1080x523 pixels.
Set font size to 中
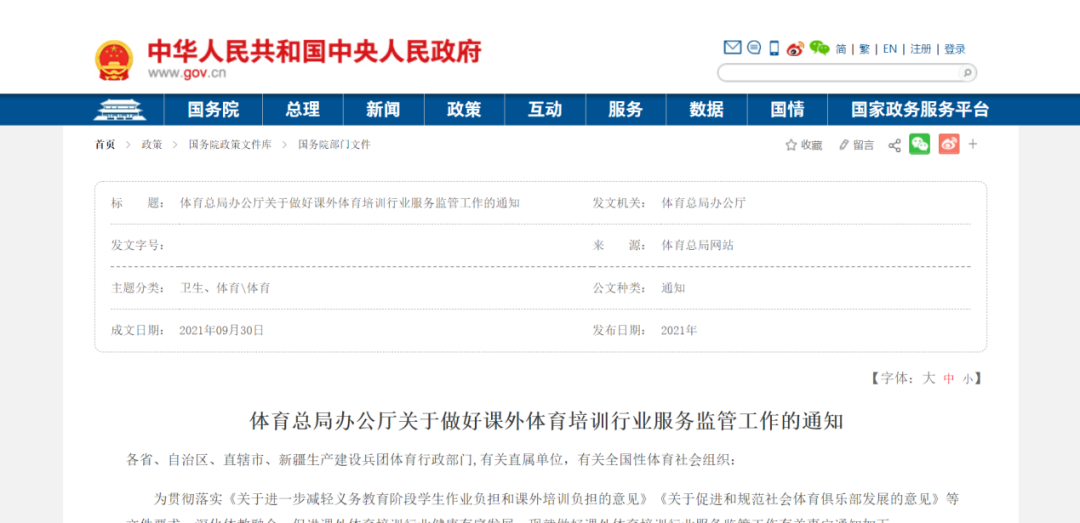click(949, 378)
